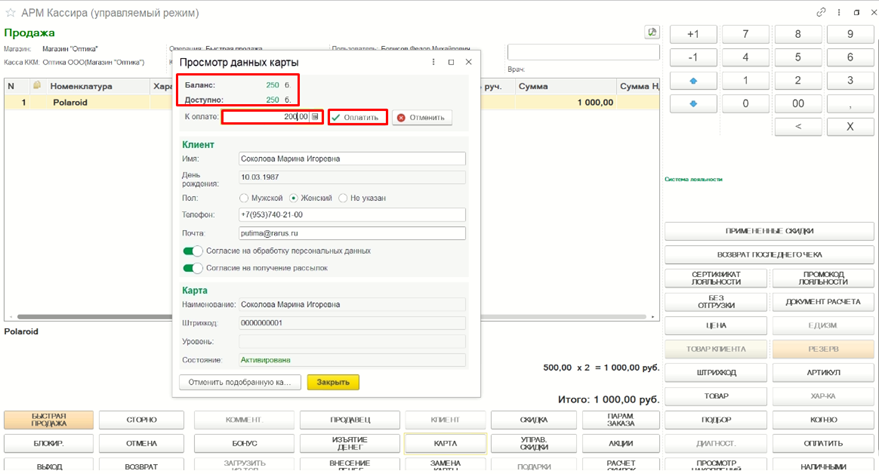
Task: Click the note icon column header
Action: pos(37,86)
